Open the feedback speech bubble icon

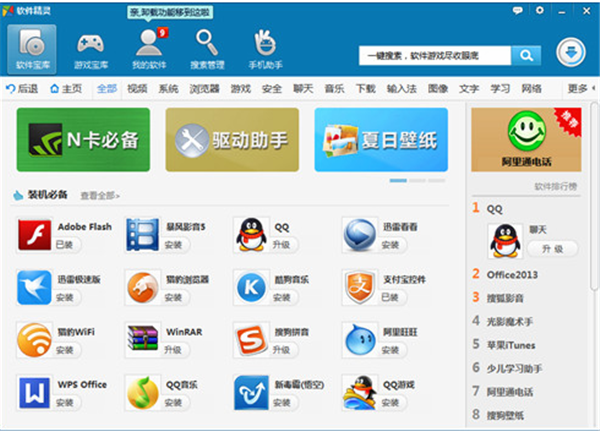[518, 10]
